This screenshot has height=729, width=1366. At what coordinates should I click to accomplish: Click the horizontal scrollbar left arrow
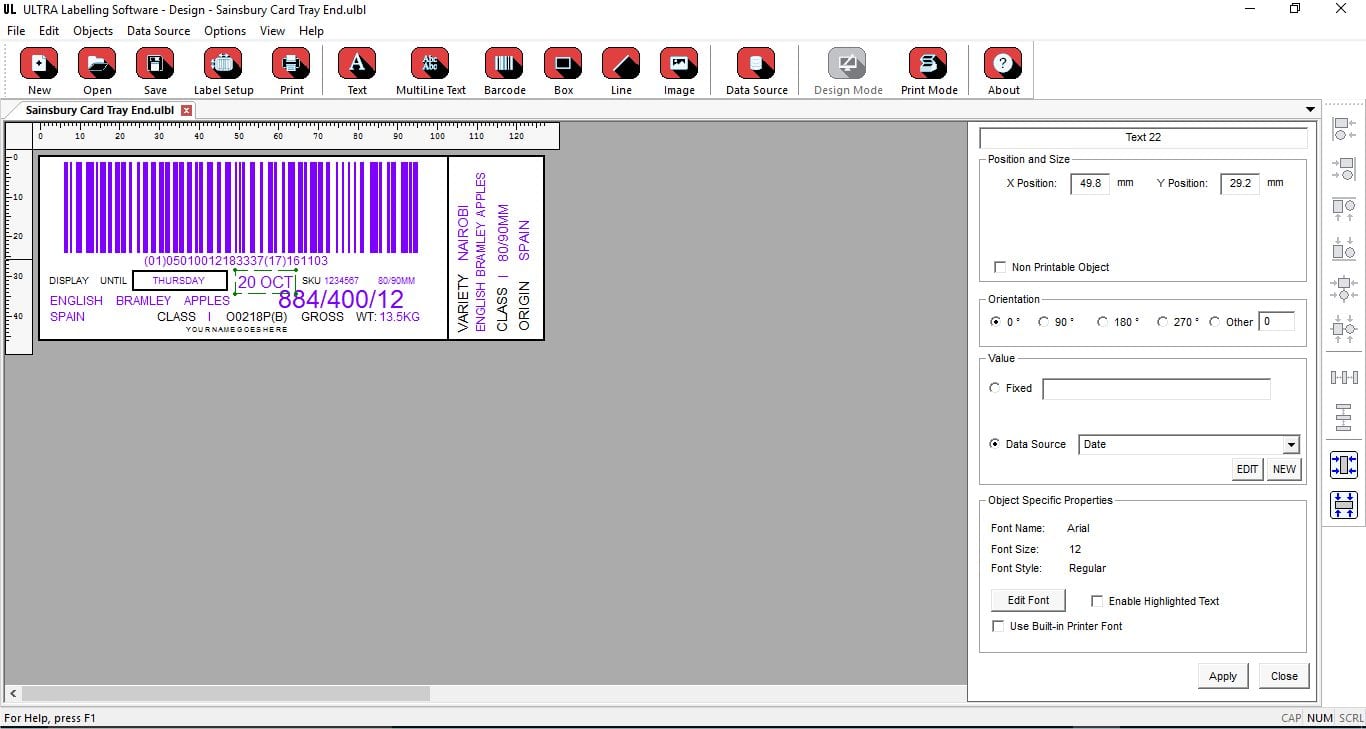click(x=12, y=693)
